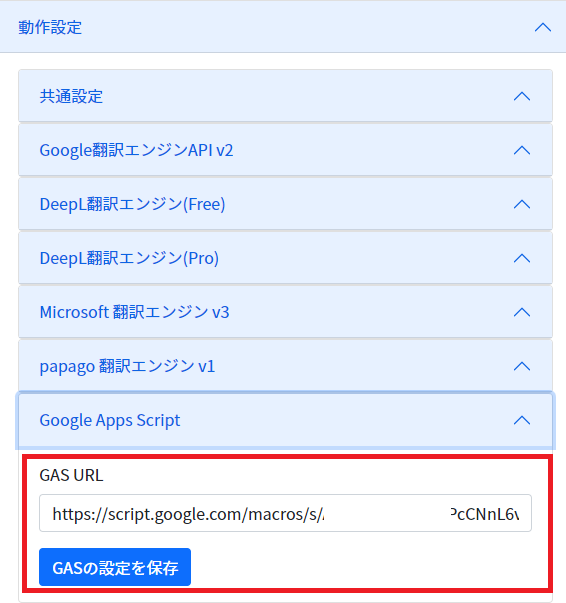
Task: Expand DeepL翻訳エンジン(Free) chevron
Action: click(x=522, y=204)
